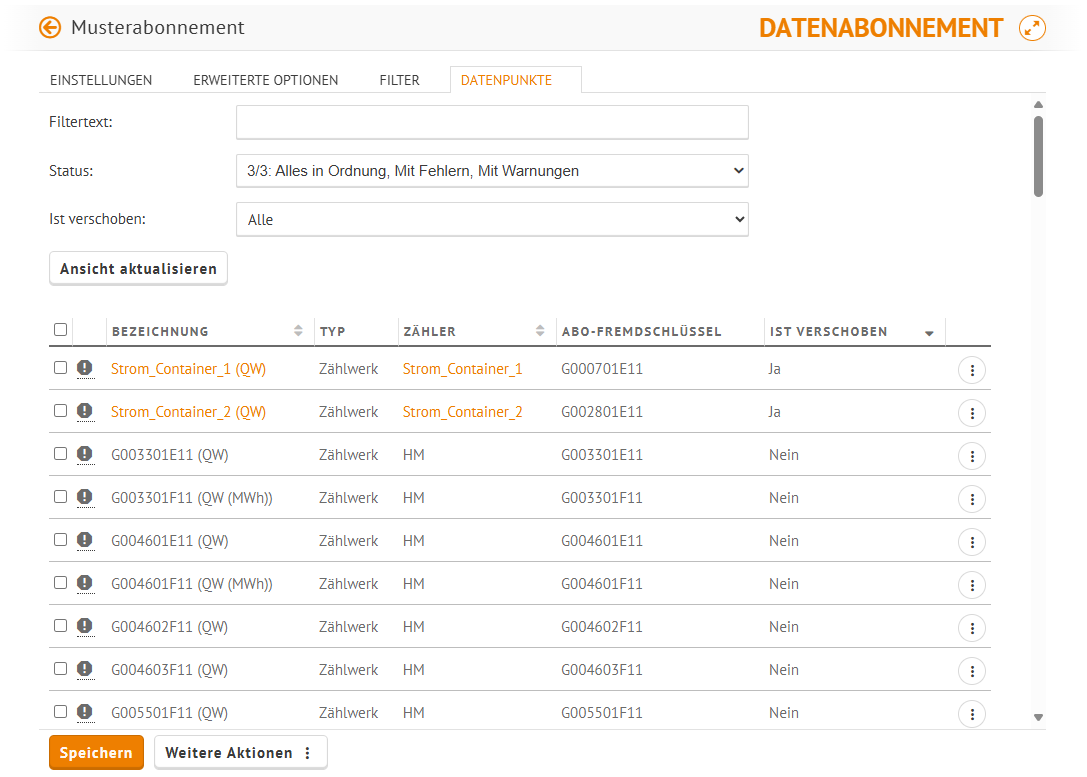This screenshot has height=777, width=1087.
Task: Open the Strom_Container_2 Zähler link
Action: (x=462, y=412)
